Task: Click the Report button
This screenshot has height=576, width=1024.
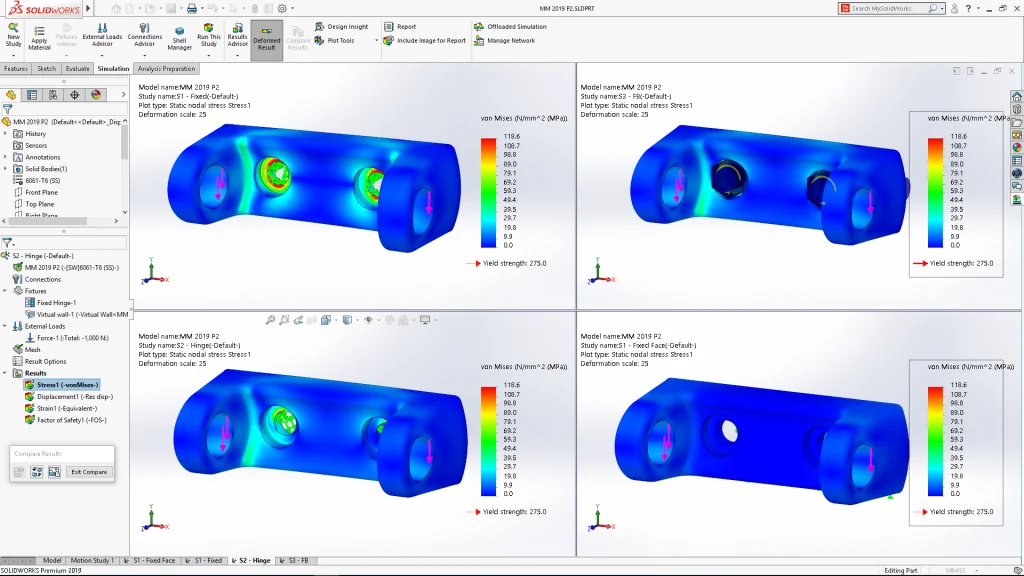Action: coord(400,27)
